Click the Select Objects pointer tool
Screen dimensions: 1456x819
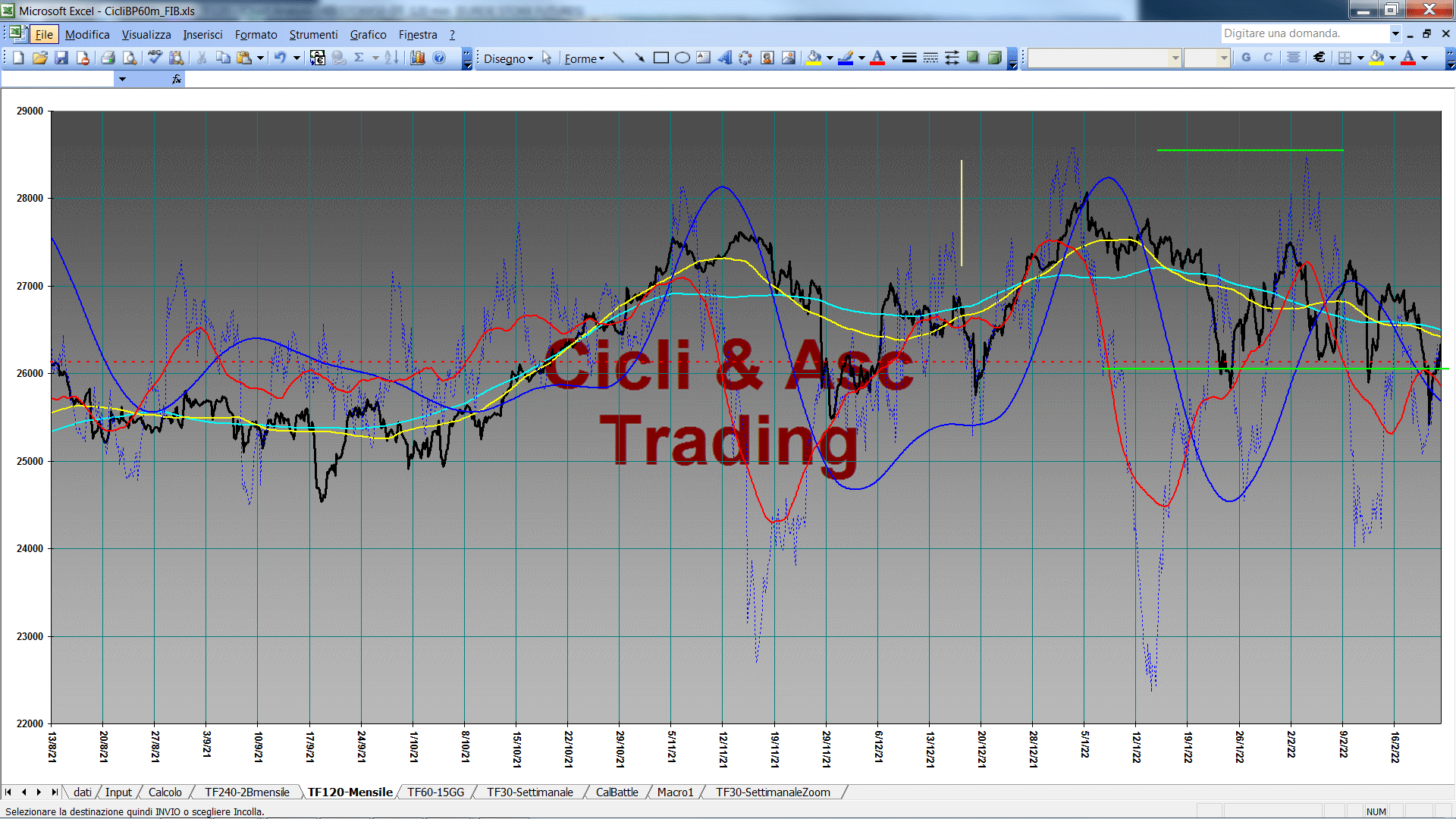tap(547, 58)
